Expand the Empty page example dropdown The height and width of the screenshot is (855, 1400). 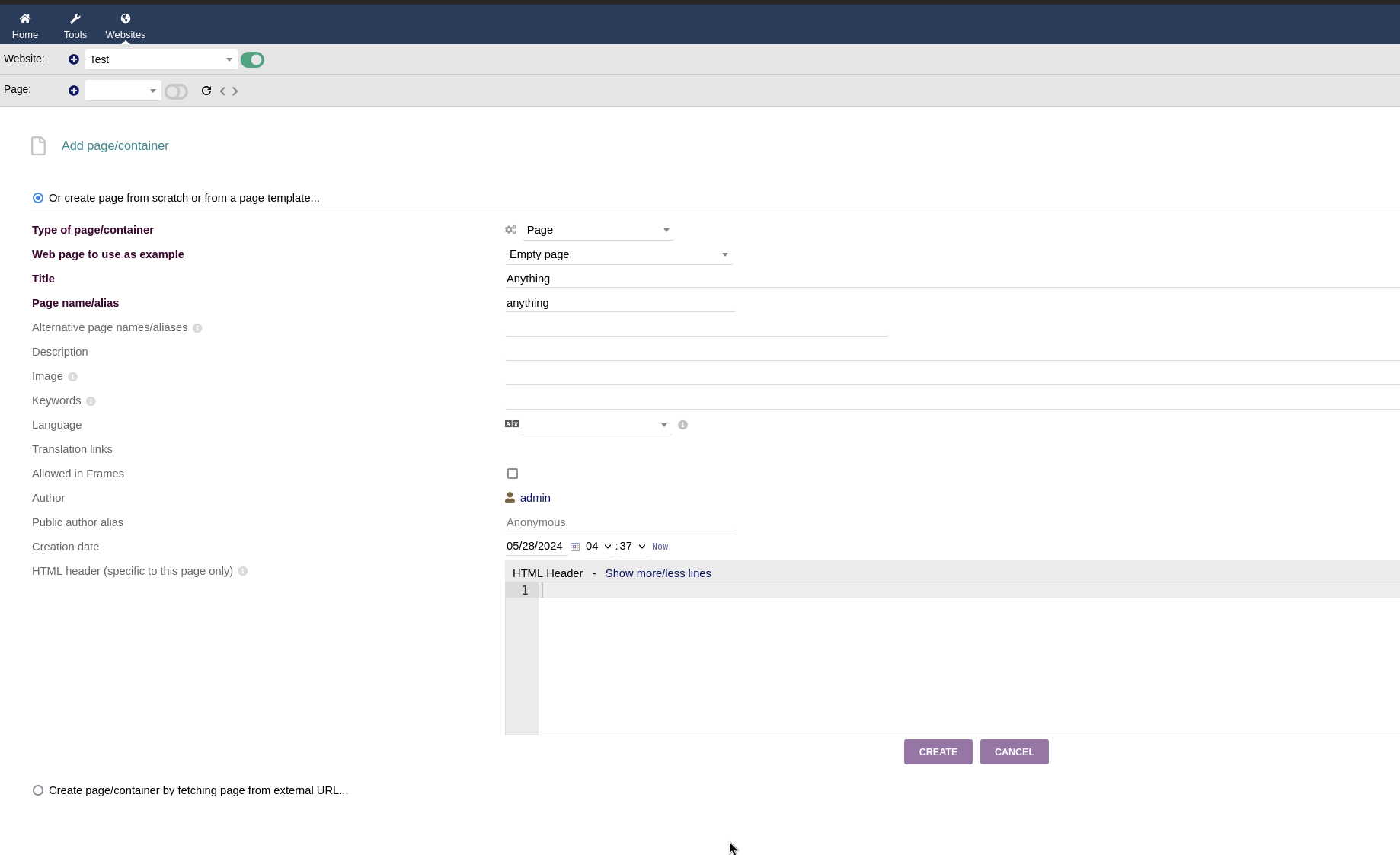coord(618,254)
